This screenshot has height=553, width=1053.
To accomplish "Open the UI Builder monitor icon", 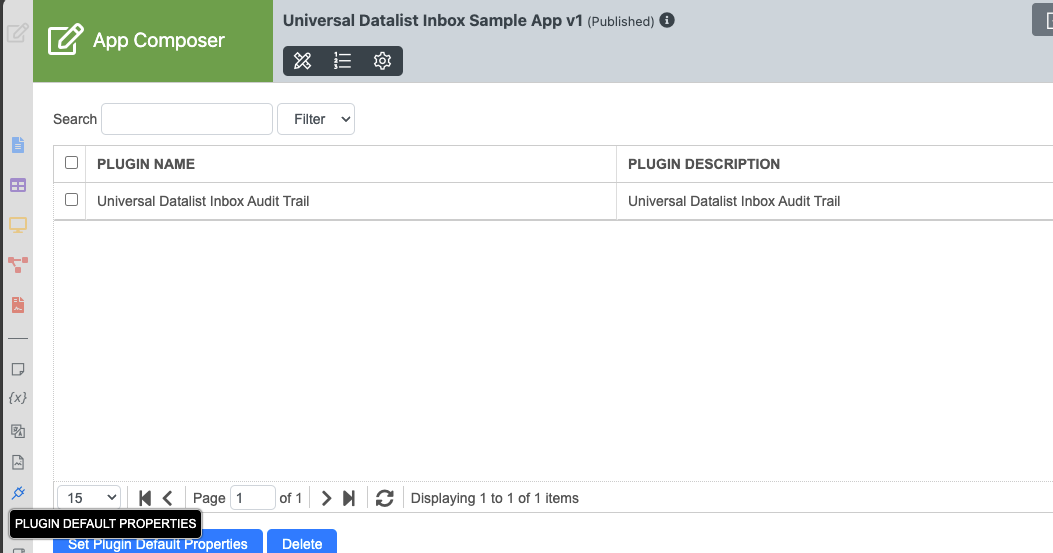I will [17, 225].
